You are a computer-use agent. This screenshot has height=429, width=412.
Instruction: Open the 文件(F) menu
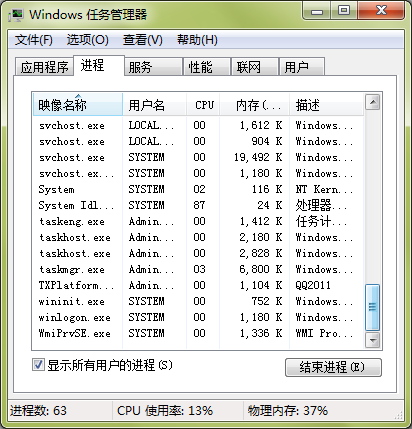click(x=33, y=40)
